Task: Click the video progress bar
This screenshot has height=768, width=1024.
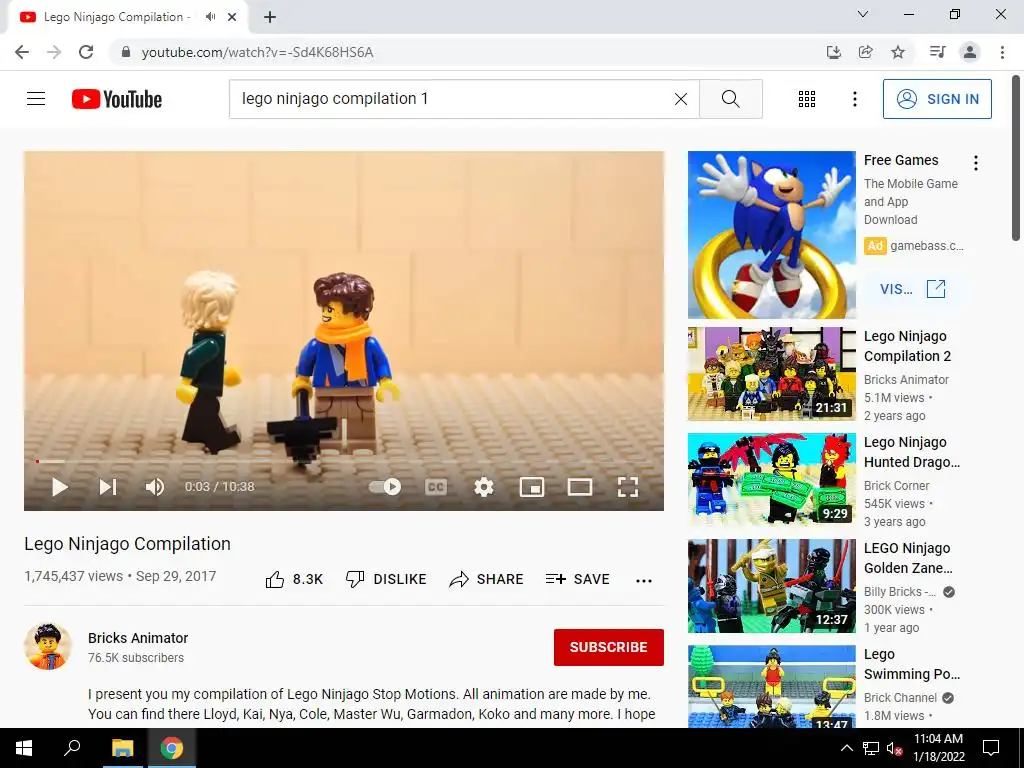Action: [344, 461]
